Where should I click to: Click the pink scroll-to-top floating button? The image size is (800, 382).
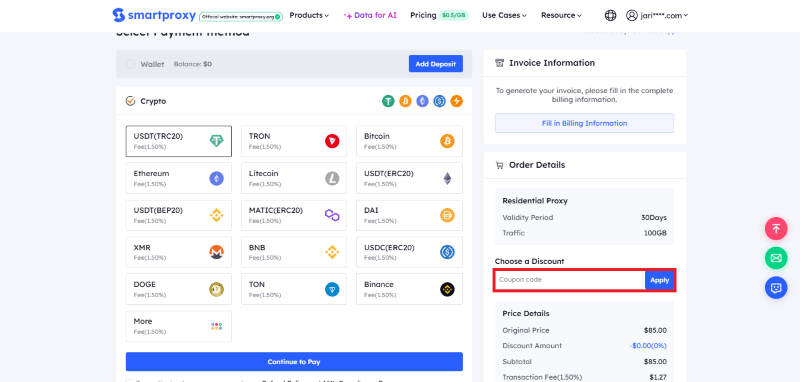click(776, 228)
